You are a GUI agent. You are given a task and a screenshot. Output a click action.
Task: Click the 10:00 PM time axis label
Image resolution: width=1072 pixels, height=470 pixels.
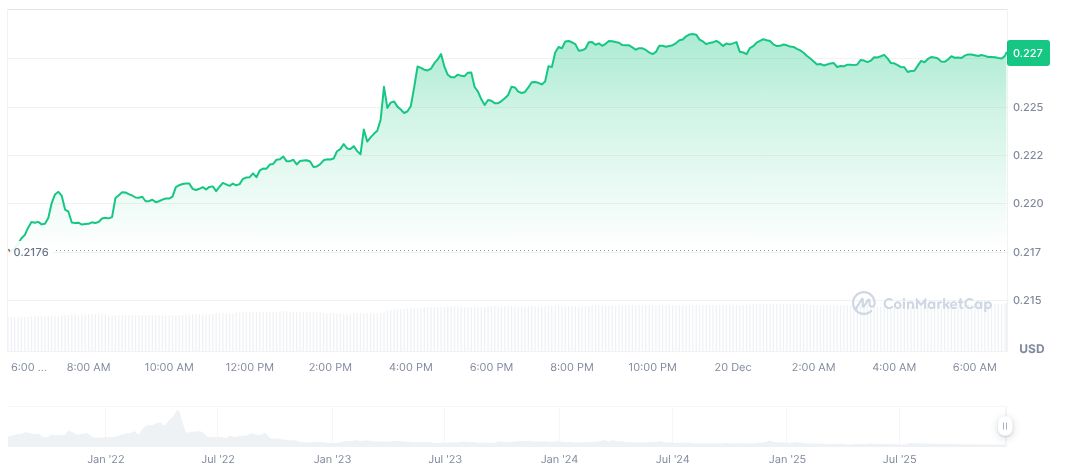(653, 367)
